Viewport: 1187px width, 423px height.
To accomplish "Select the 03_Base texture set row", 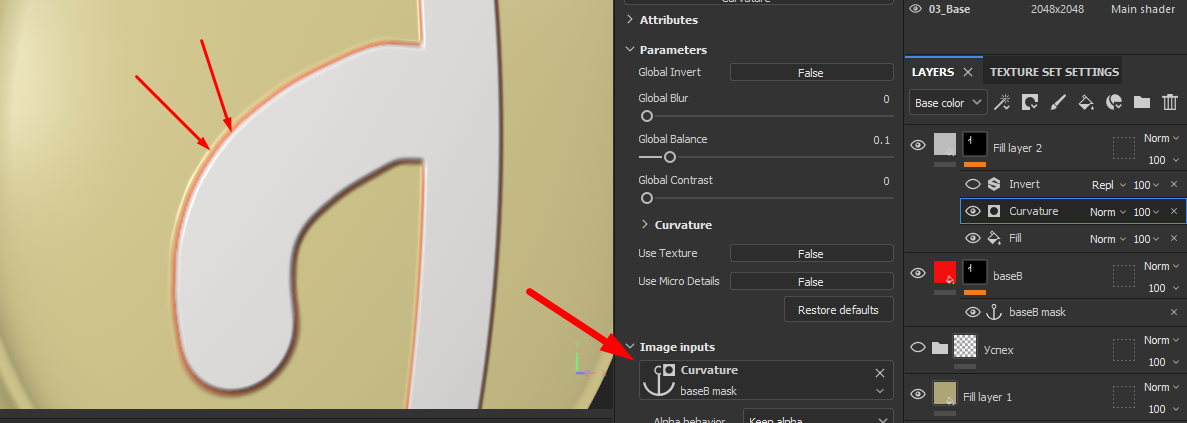I will coord(1045,9).
